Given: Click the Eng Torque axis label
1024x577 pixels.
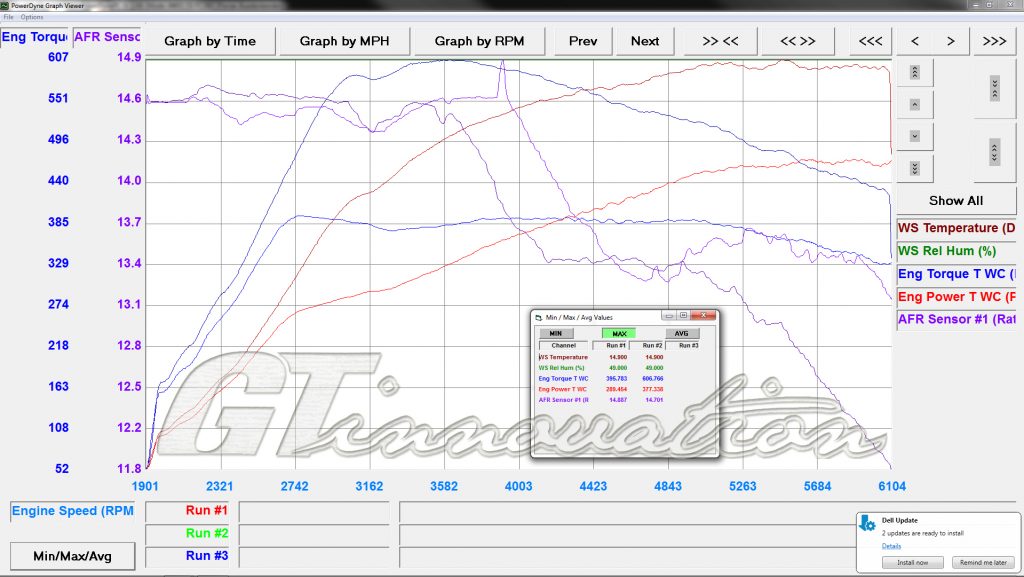Looking at the screenshot, I should [35, 37].
